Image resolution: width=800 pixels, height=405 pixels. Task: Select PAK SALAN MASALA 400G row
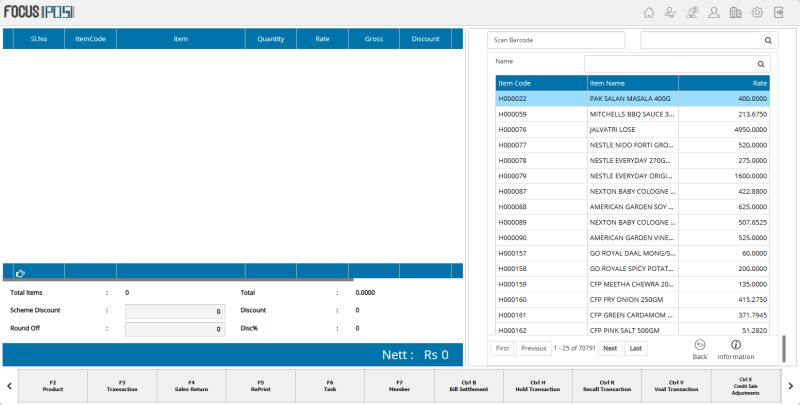point(632,99)
